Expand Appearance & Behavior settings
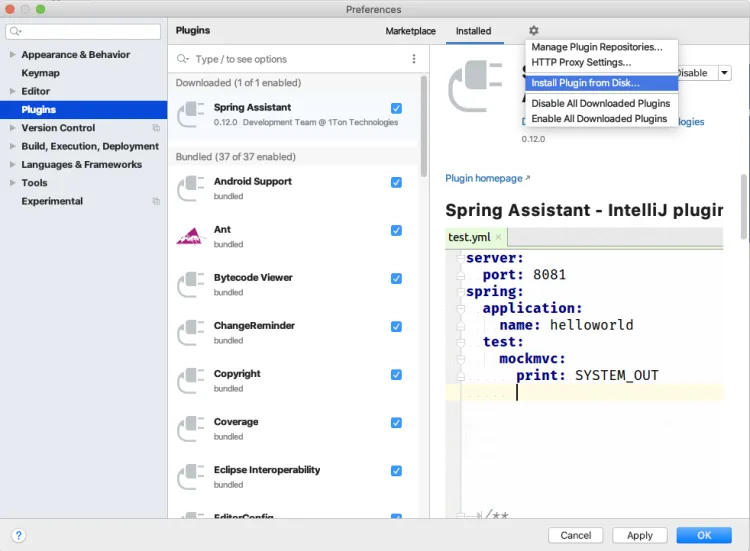750x551 pixels. (11, 55)
